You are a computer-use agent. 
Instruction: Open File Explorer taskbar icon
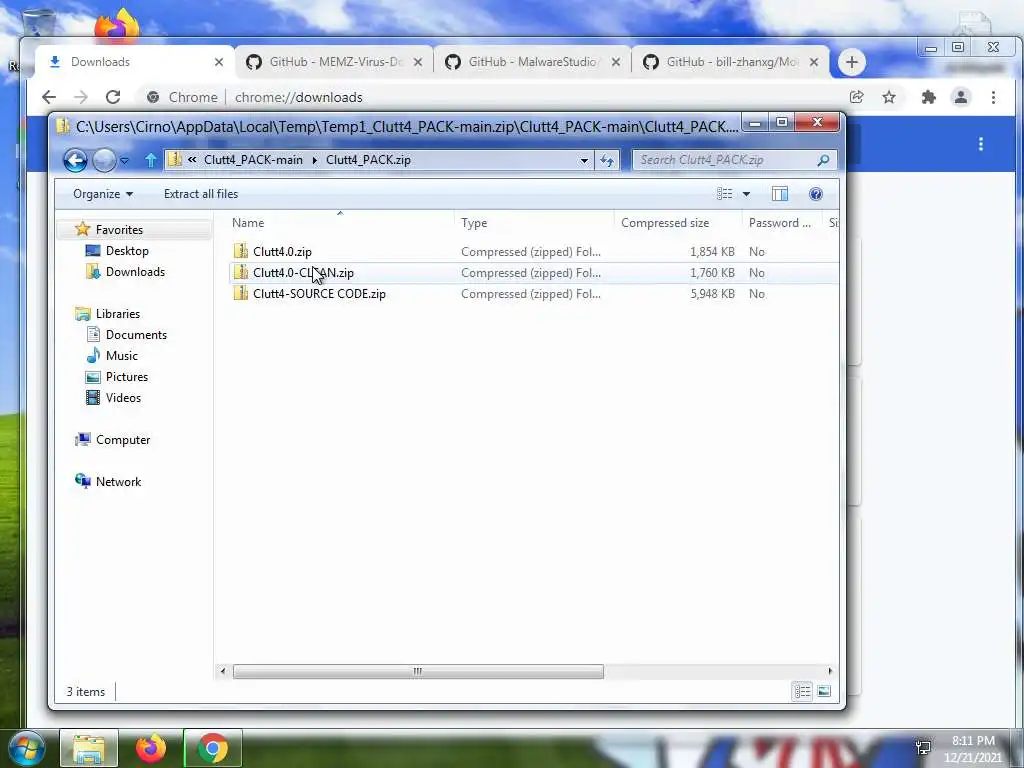point(89,749)
